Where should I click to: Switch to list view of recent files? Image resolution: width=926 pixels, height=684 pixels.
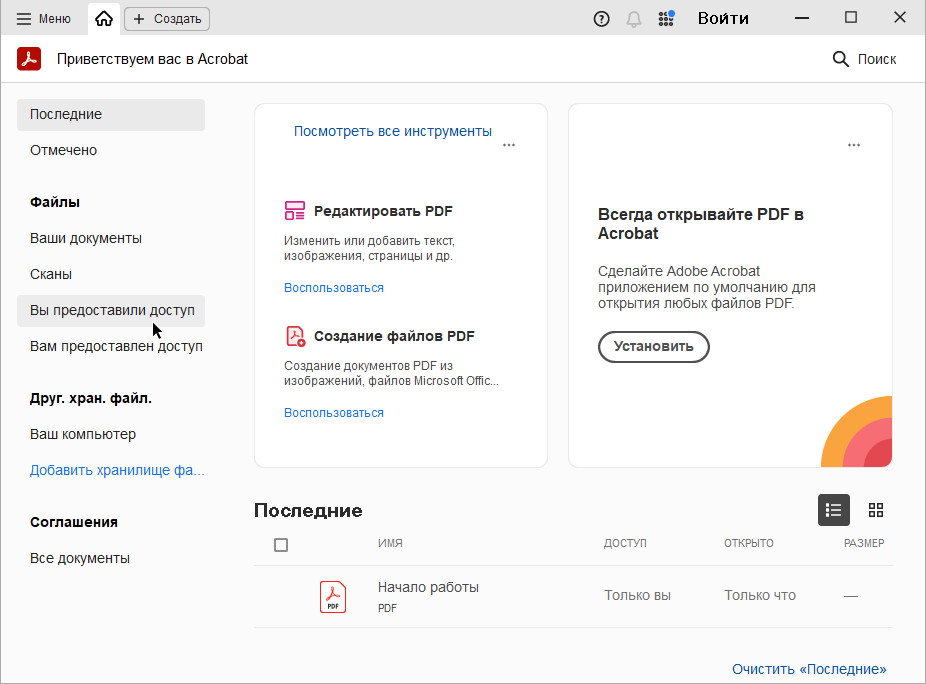tap(833, 510)
